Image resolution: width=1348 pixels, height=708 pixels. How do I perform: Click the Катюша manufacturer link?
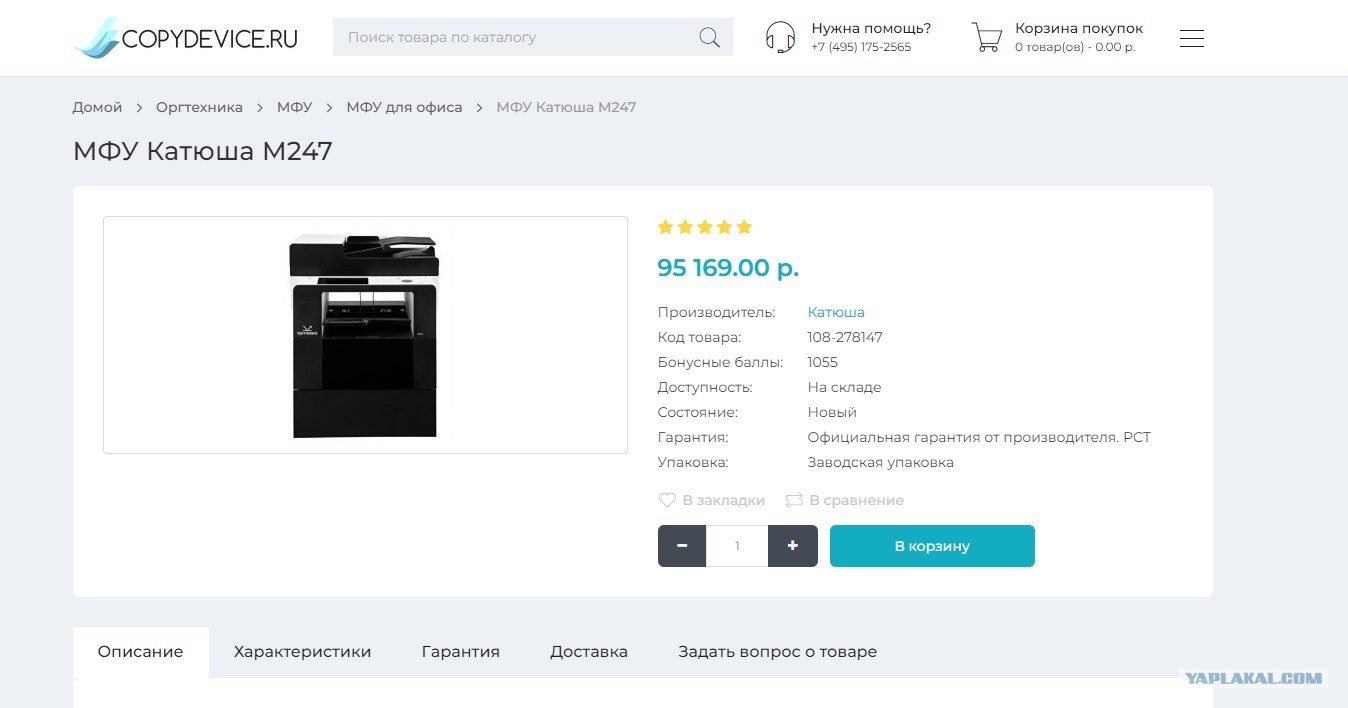(x=836, y=312)
